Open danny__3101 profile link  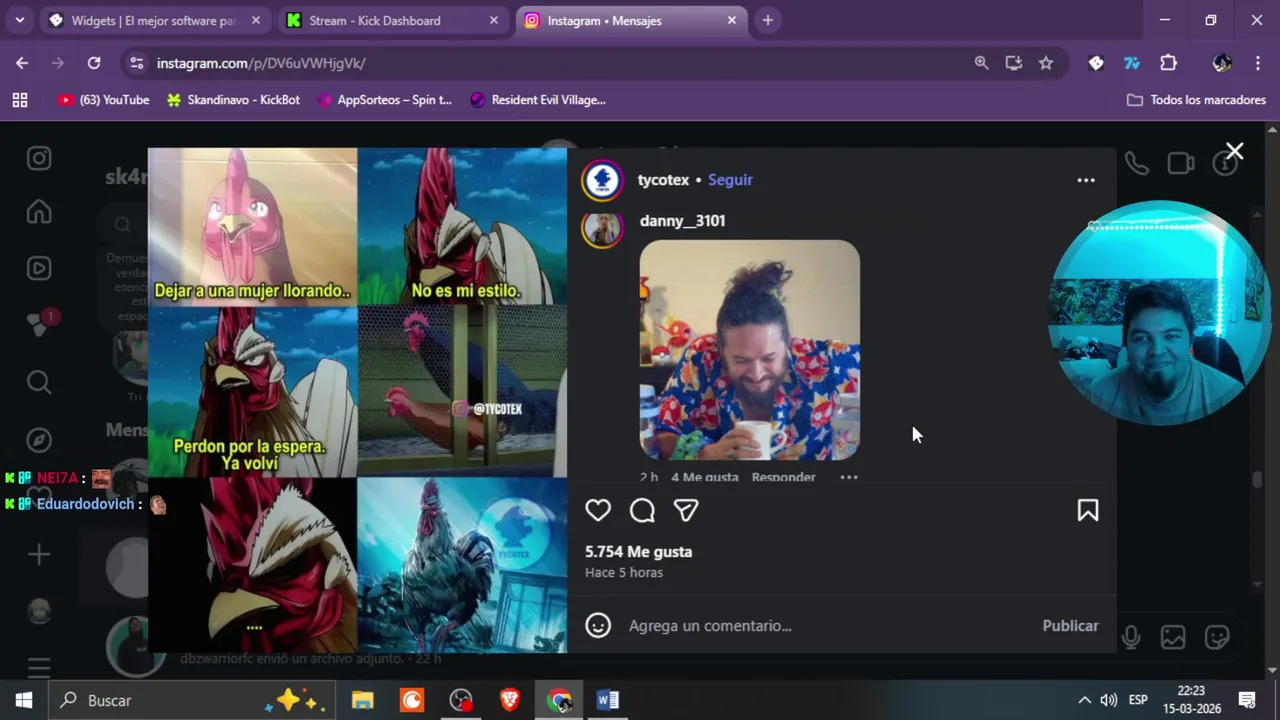(x=682, y=221)
